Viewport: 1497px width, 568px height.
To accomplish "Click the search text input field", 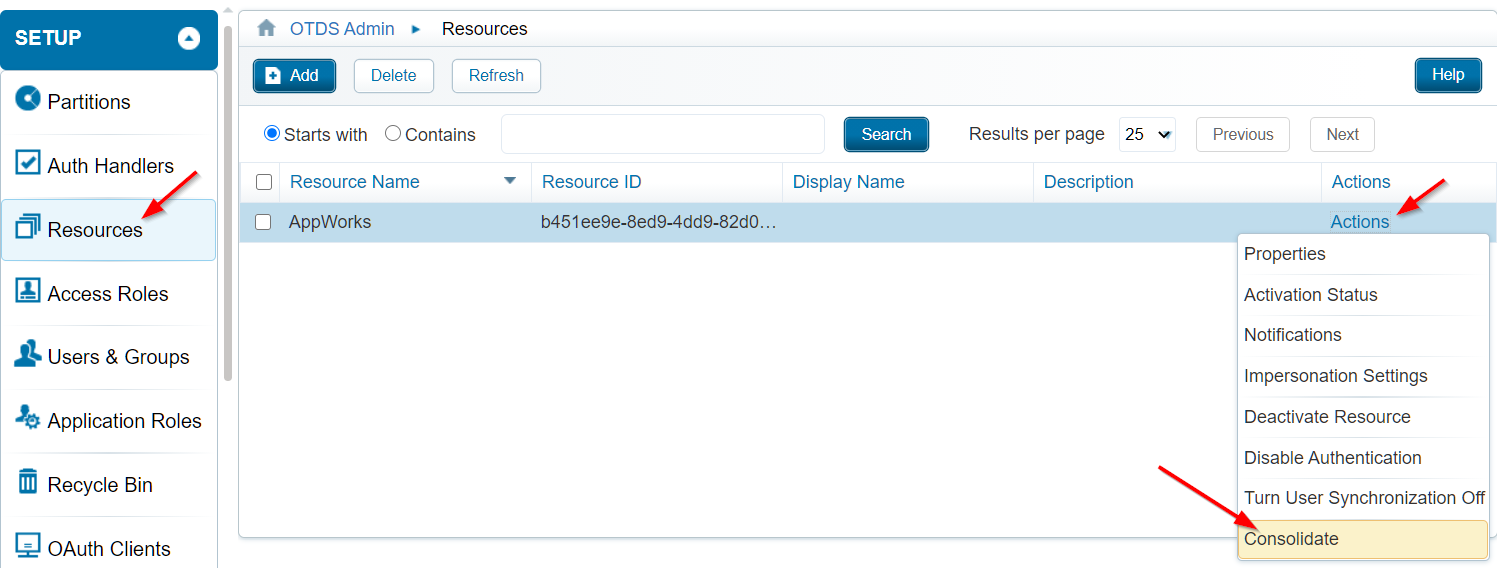I will click(662, 134).
